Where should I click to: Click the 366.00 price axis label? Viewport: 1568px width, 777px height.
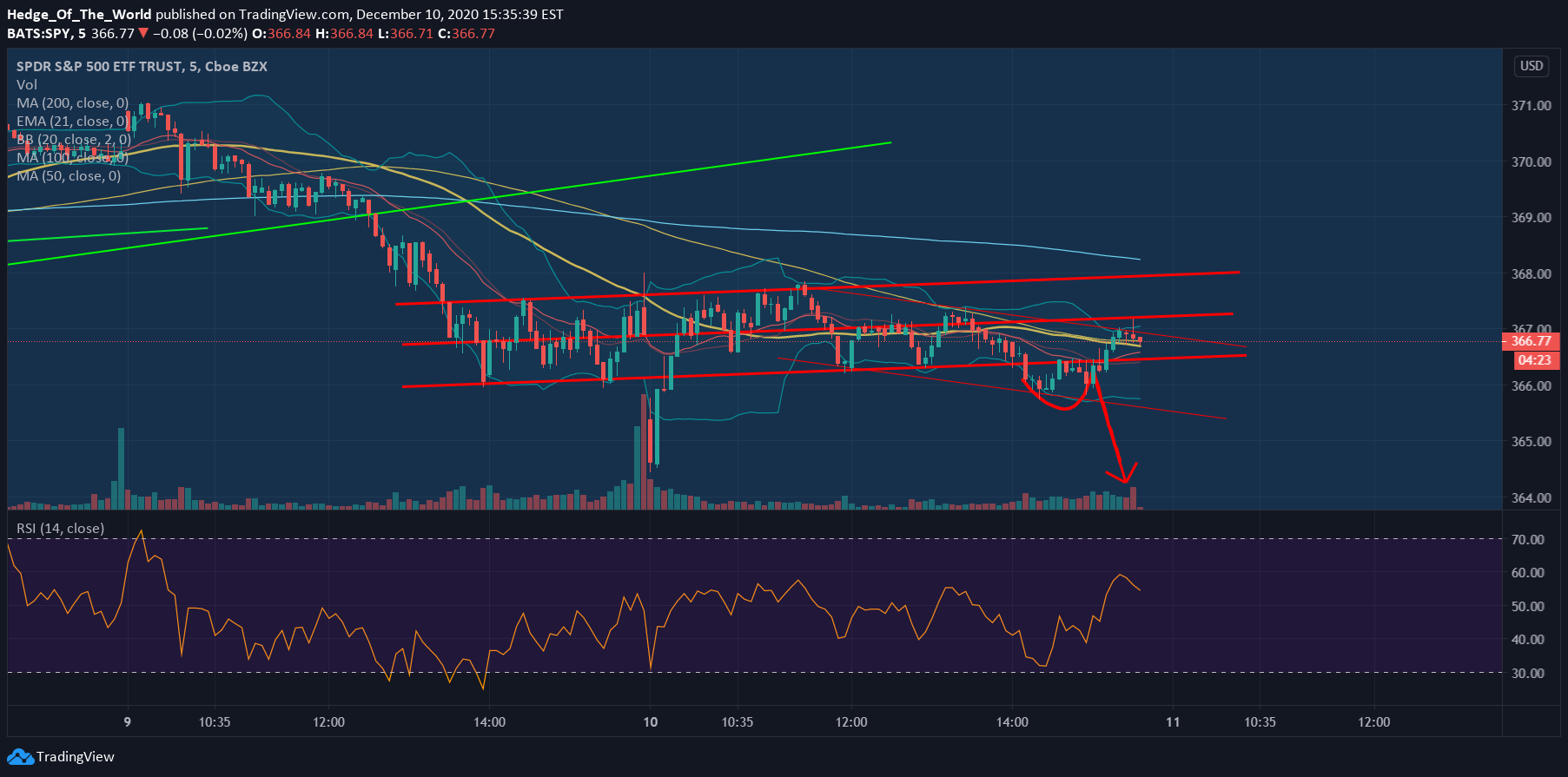(1532, 386)
